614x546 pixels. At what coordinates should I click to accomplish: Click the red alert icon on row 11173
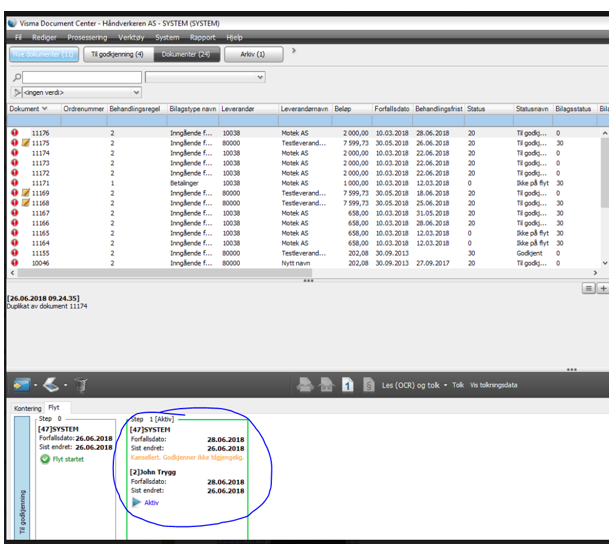pyautogui.click(x=14, y=163)
